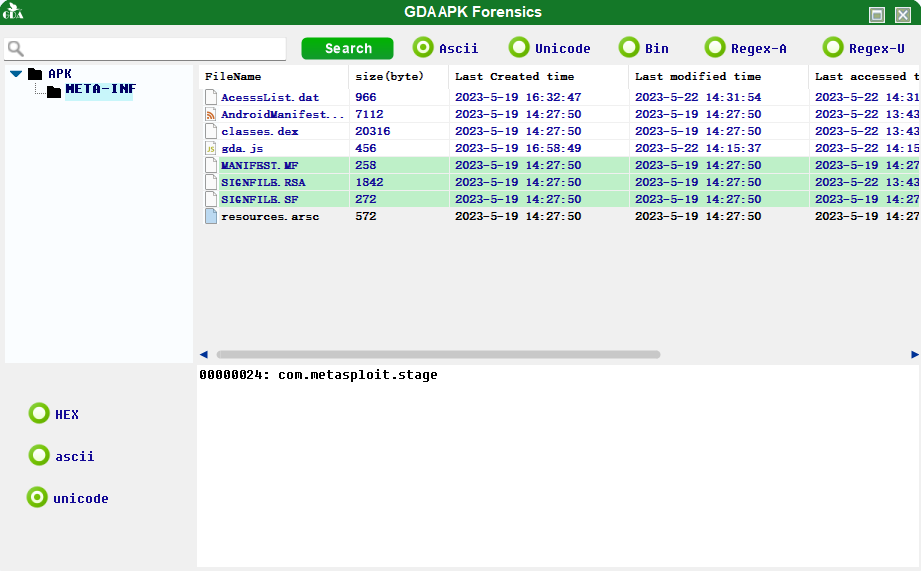
Task: Click created time 2023-5-19 16:58:49
Action: 518,148
